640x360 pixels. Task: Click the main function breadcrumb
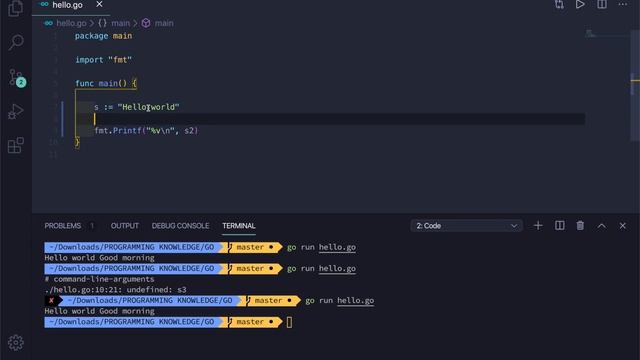tap(158, 23)
